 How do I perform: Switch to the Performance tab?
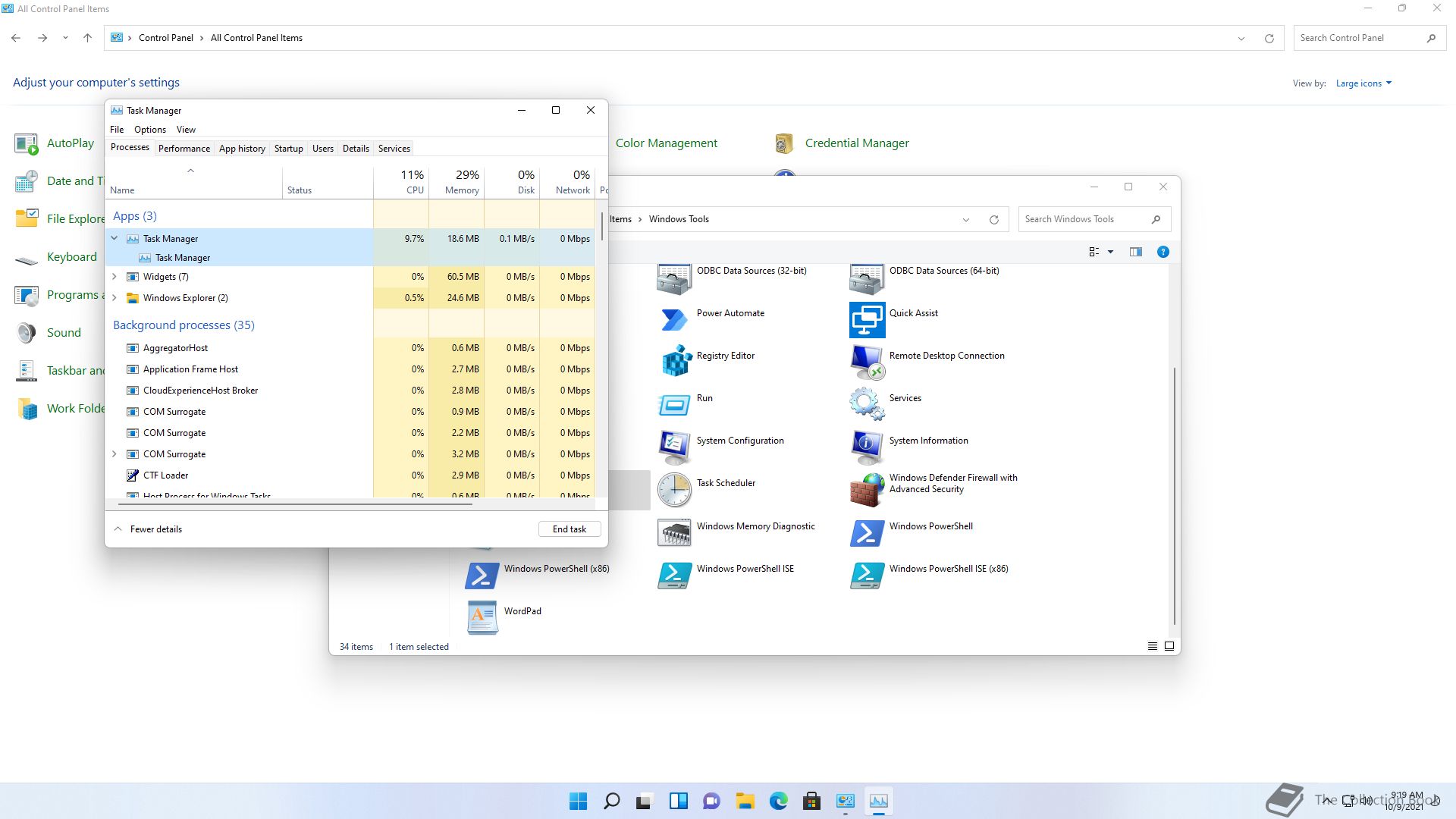pos(184,149)
